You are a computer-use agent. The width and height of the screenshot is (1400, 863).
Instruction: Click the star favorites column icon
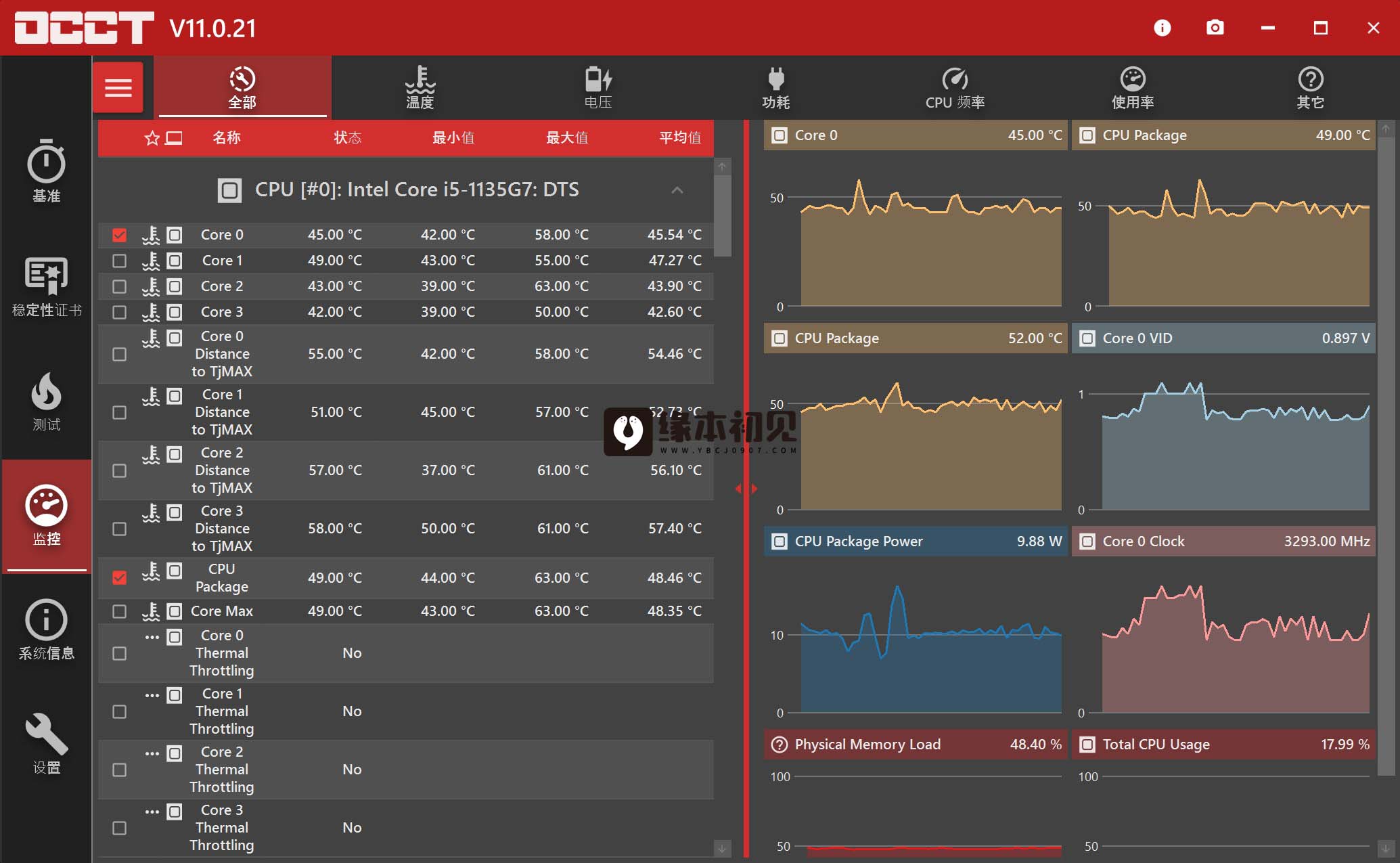coord(152,138)
